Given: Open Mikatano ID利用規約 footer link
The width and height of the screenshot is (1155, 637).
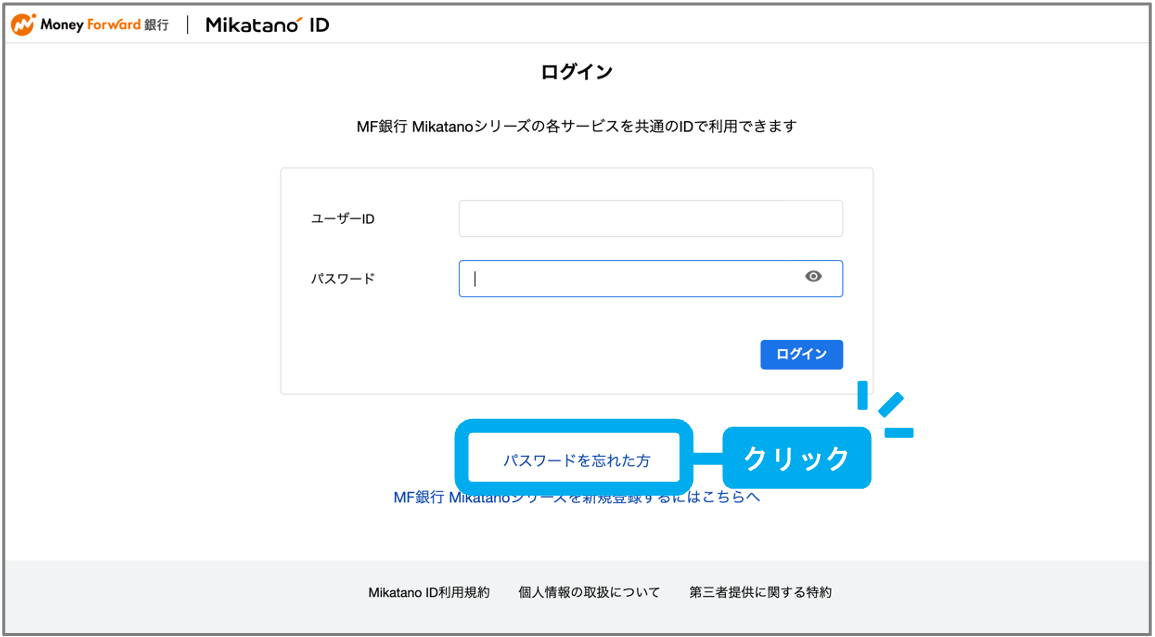Looking at the screenshot, I should pos(429,592).
